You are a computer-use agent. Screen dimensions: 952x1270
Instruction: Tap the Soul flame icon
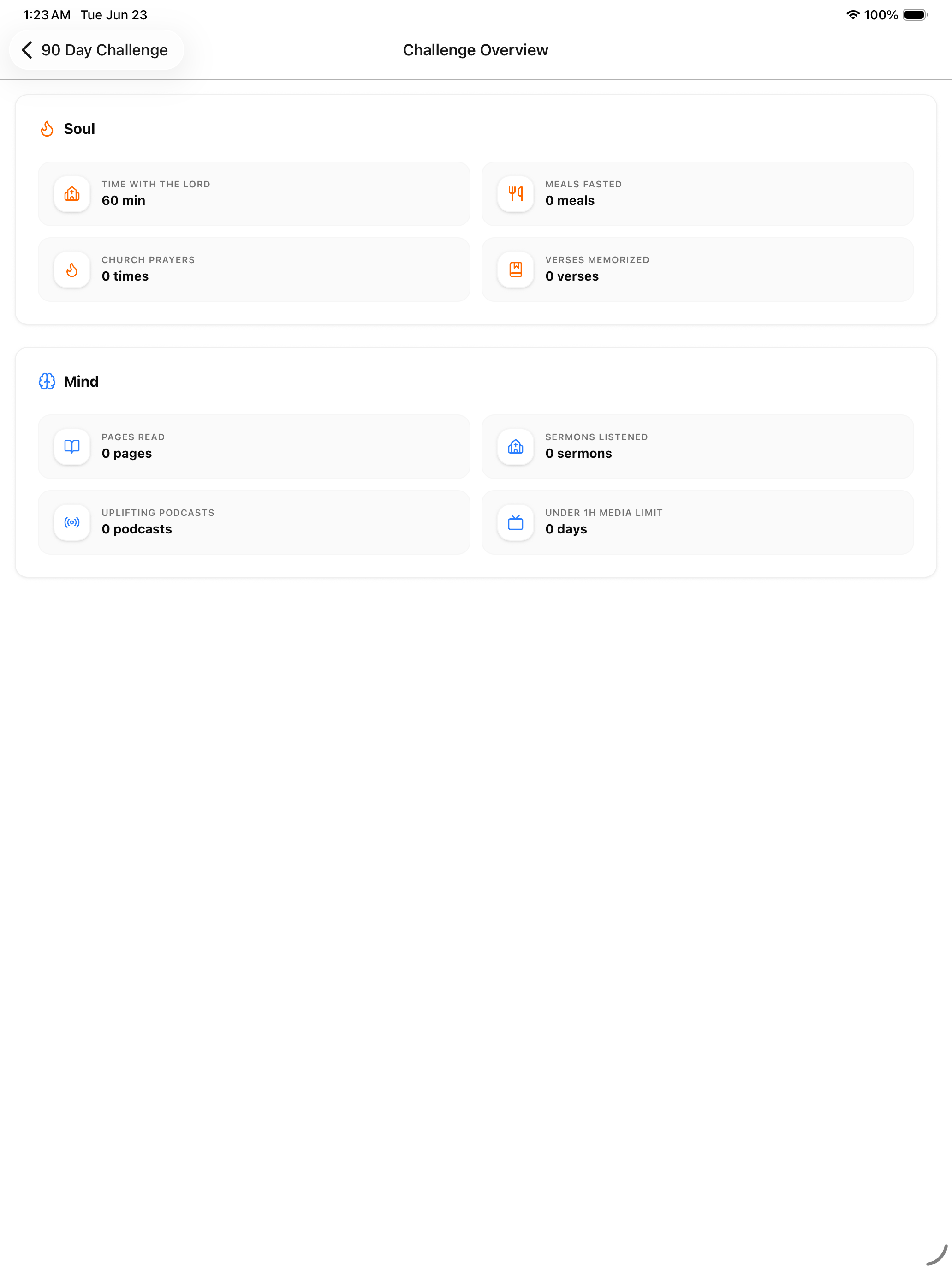[47, 129]
